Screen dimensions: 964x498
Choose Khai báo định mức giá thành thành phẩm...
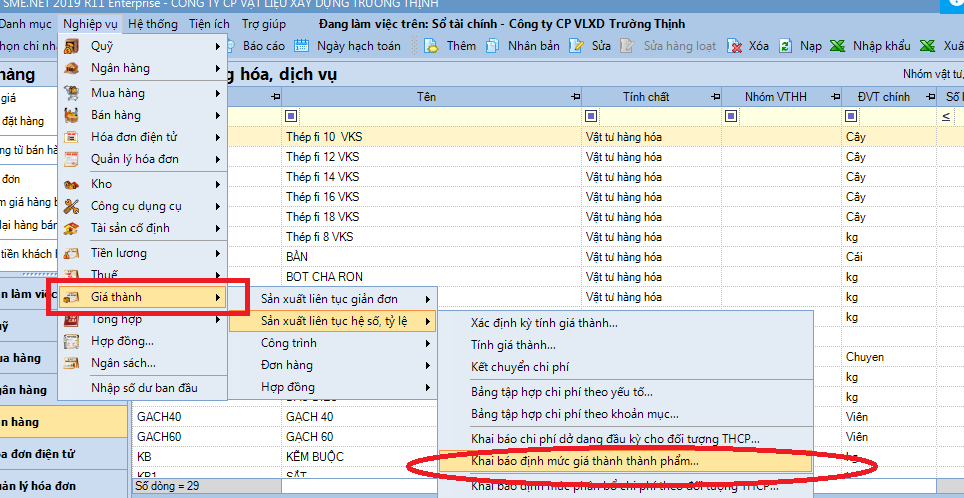625,460
